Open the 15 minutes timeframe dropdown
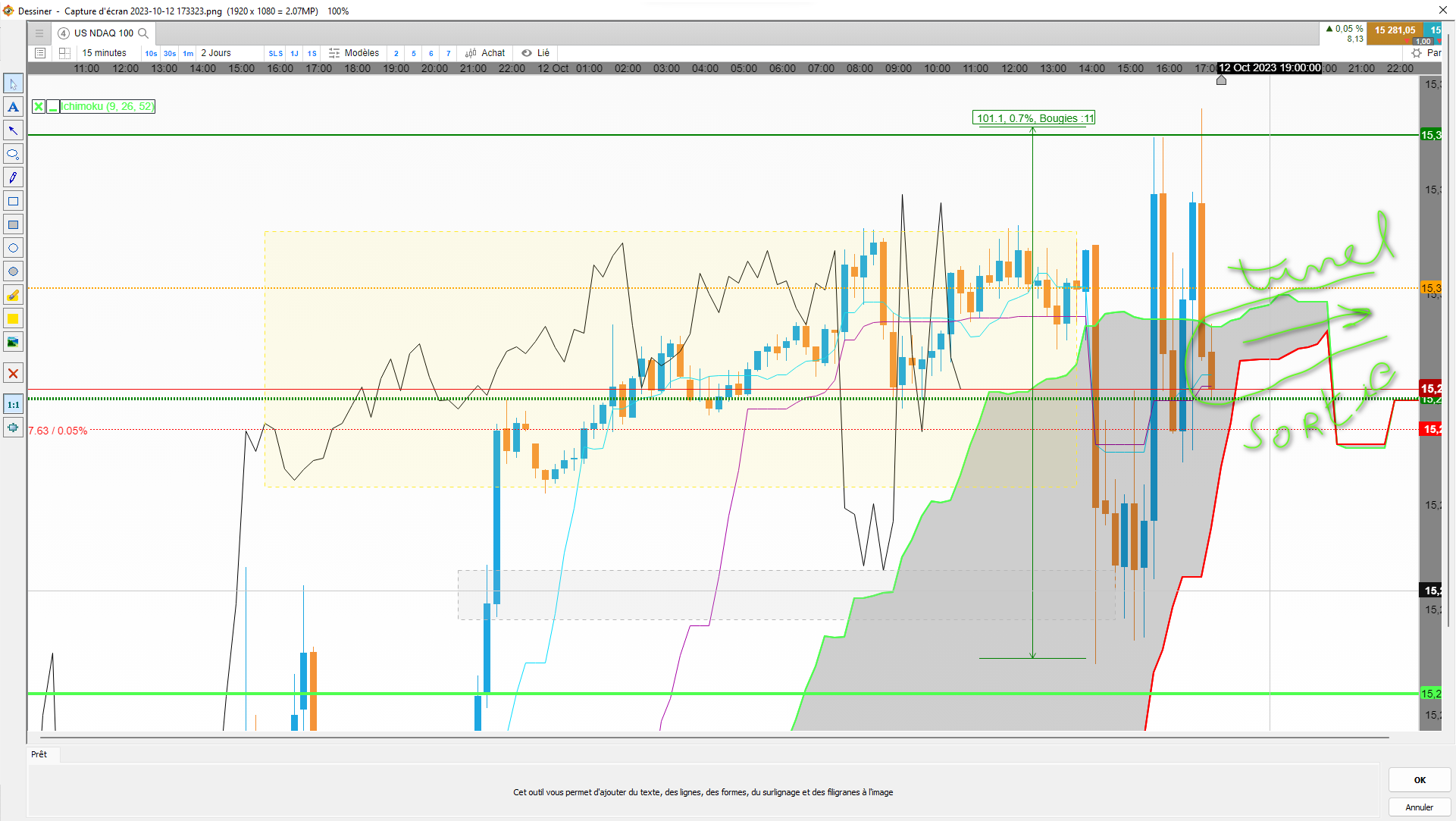 click(x=104, y=53)
